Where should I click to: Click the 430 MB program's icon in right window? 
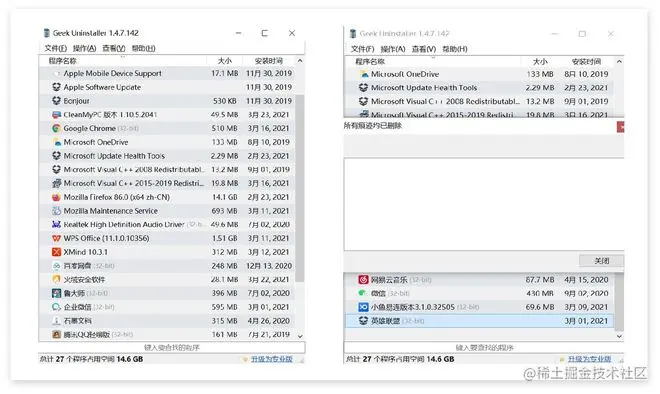[363, 293]
